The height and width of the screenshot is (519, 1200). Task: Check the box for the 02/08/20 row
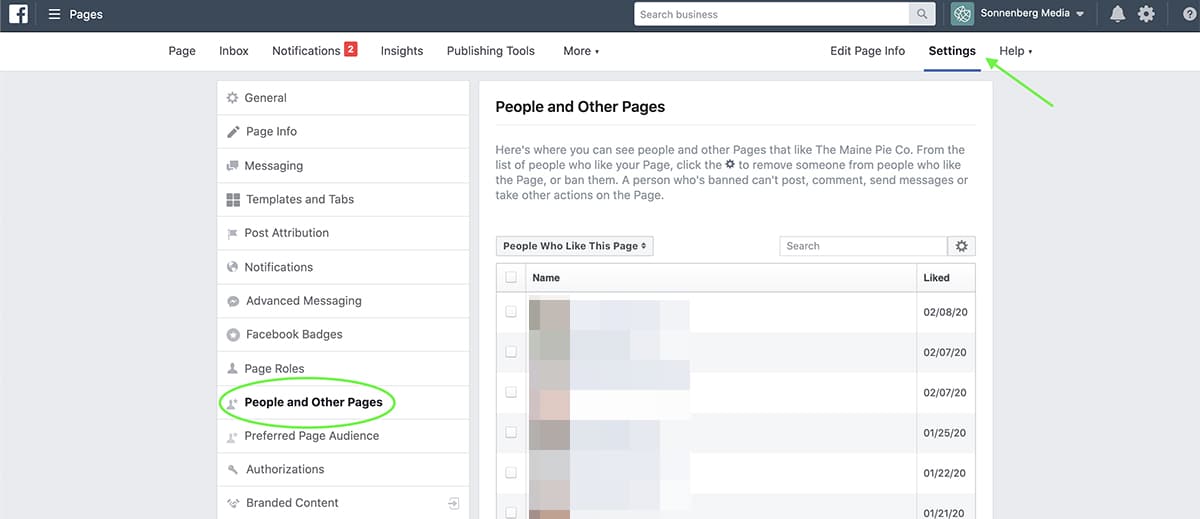[511, 312]
